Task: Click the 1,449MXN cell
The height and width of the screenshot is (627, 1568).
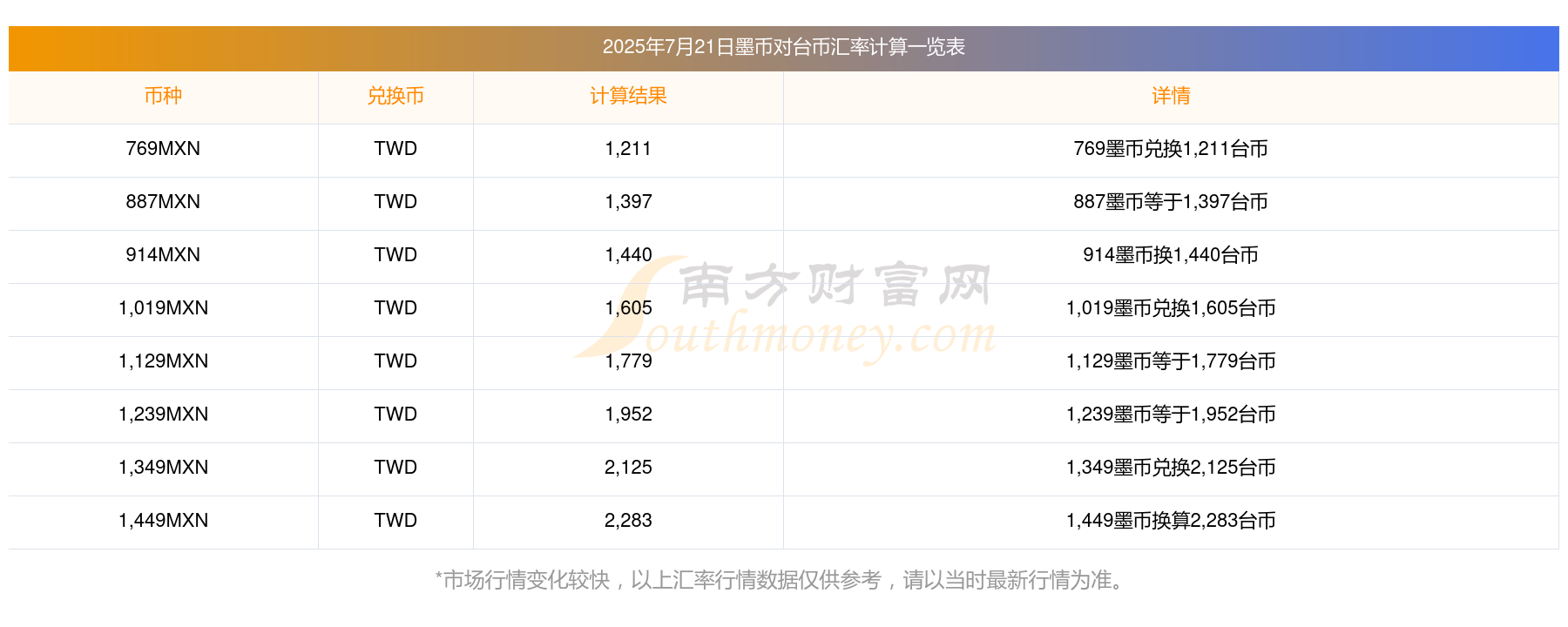Action: point(163,521)
